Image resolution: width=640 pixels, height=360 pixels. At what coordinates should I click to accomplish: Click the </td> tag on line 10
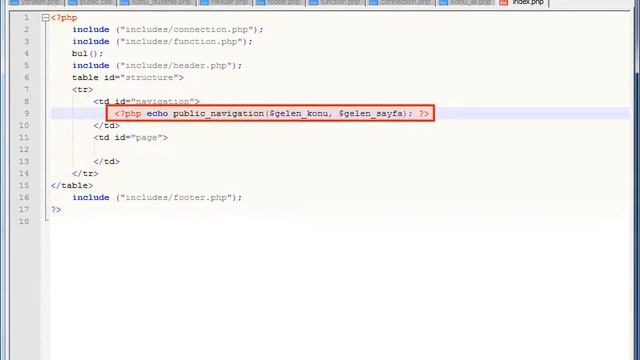coord(107,125)
